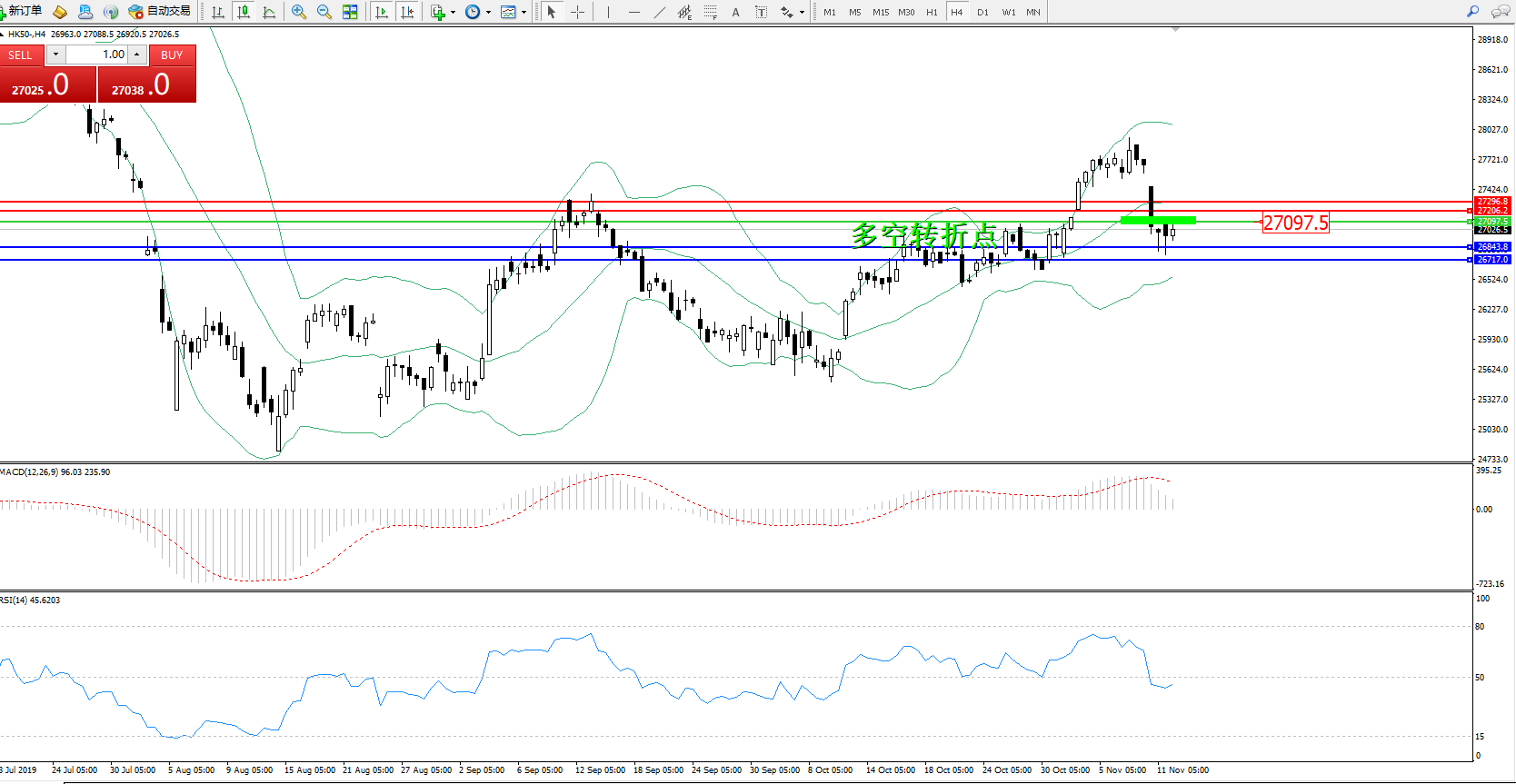Select the draw vertical line tool

[x=608, y=12]
